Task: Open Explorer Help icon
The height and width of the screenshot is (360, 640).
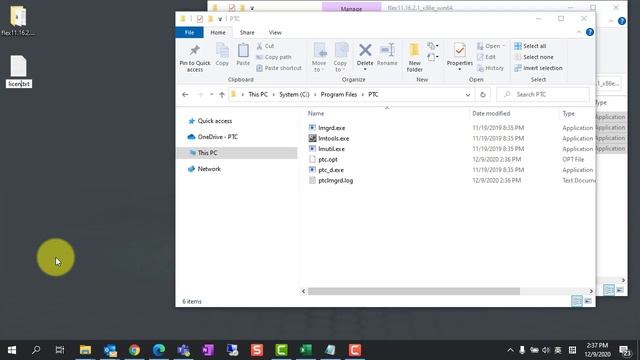Action: tap(590, 32)
